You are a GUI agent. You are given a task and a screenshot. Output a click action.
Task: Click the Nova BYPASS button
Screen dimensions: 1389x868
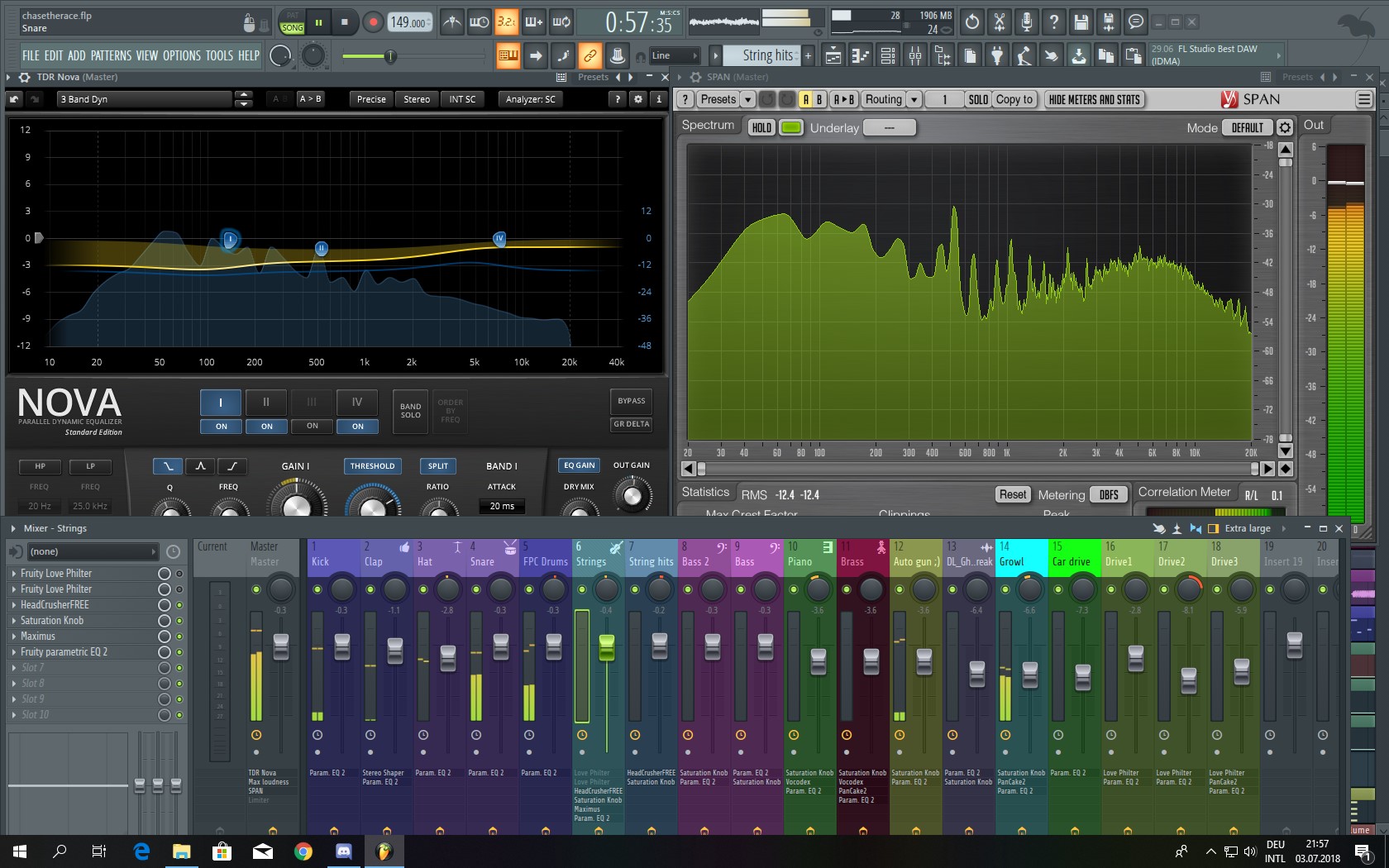pos(632,401)
